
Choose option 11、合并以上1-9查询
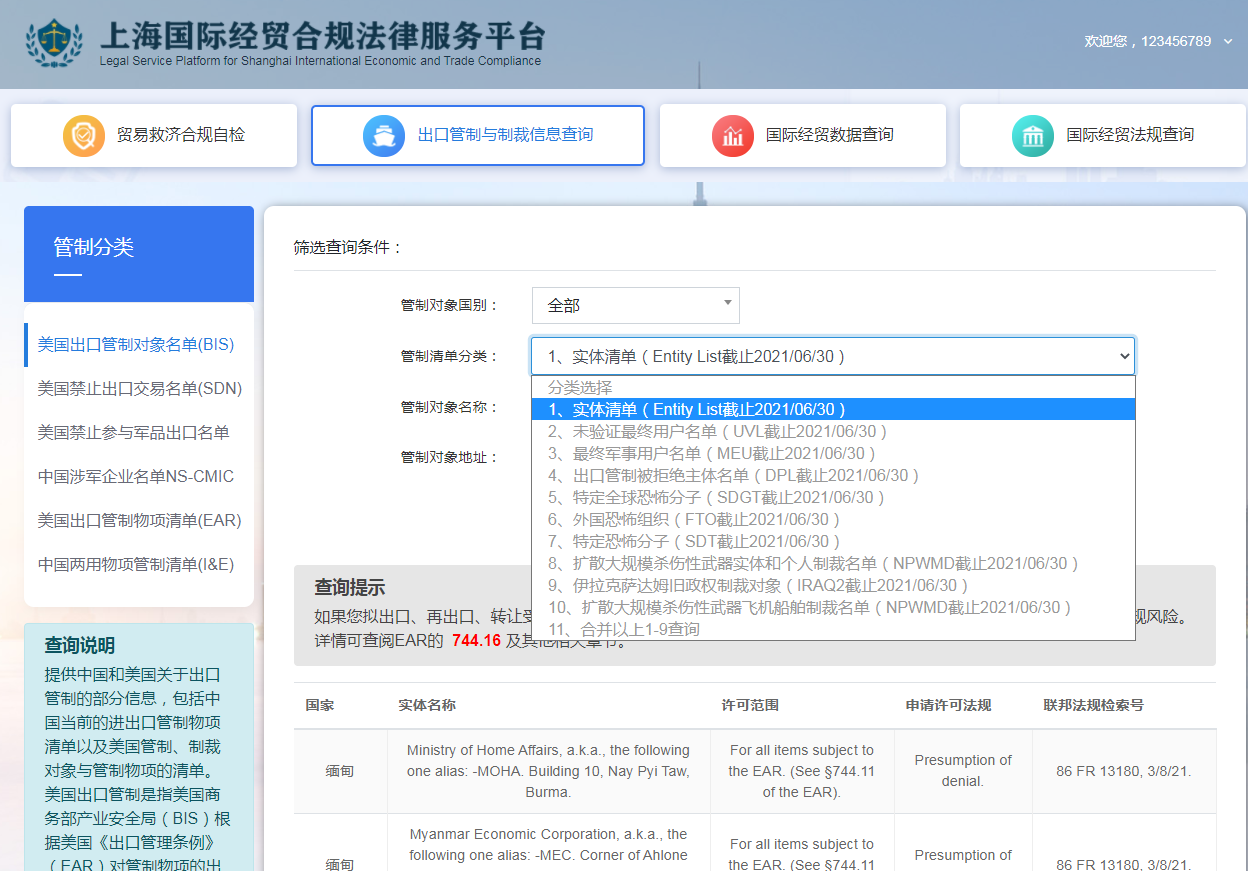(x=833, y=629)
